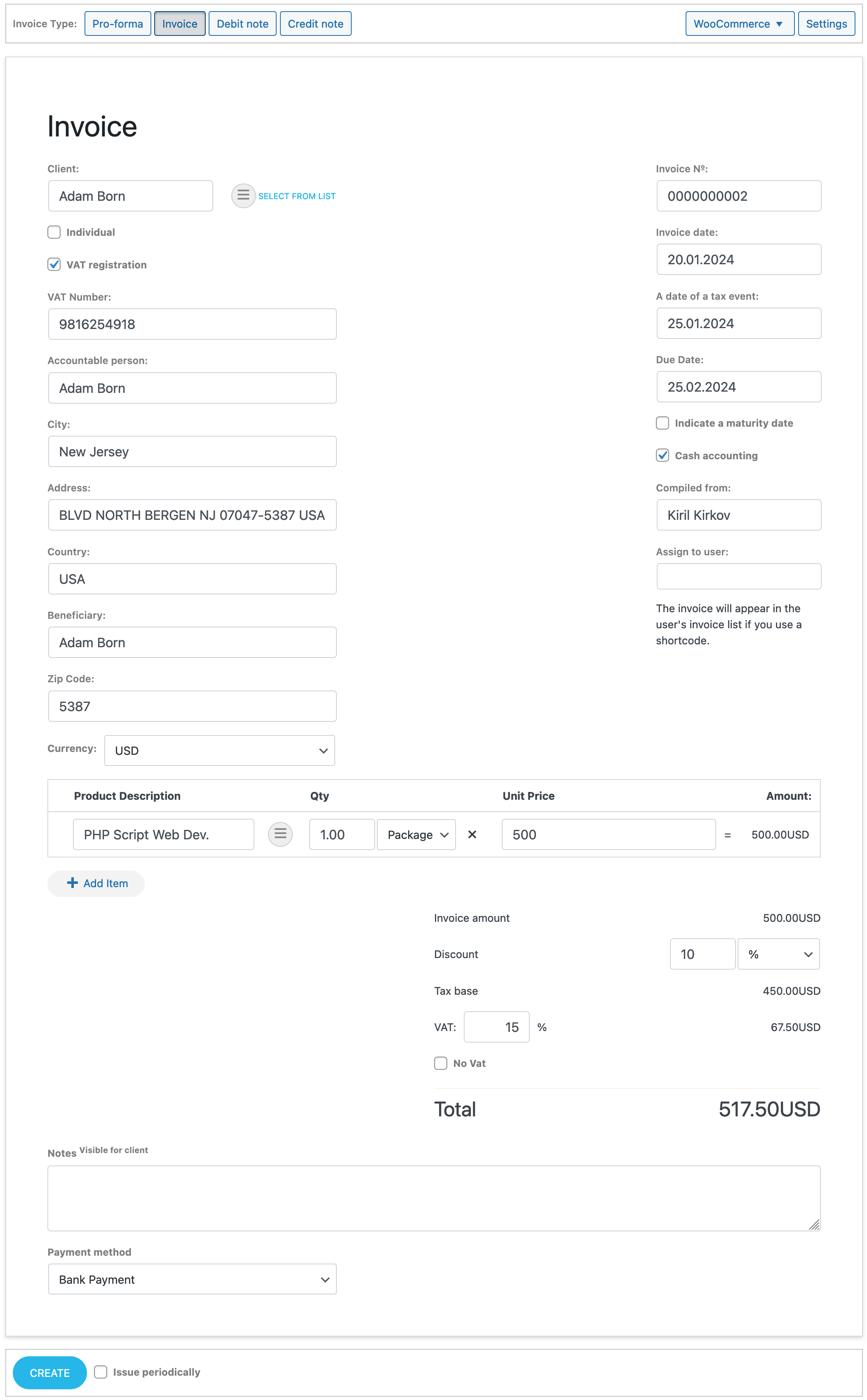Image resolution: width=867 pixels, height=1400 pixels.
Task: Expand the WooCommerce dropdown
Action: pyautogui.click(x=739, y=23)
